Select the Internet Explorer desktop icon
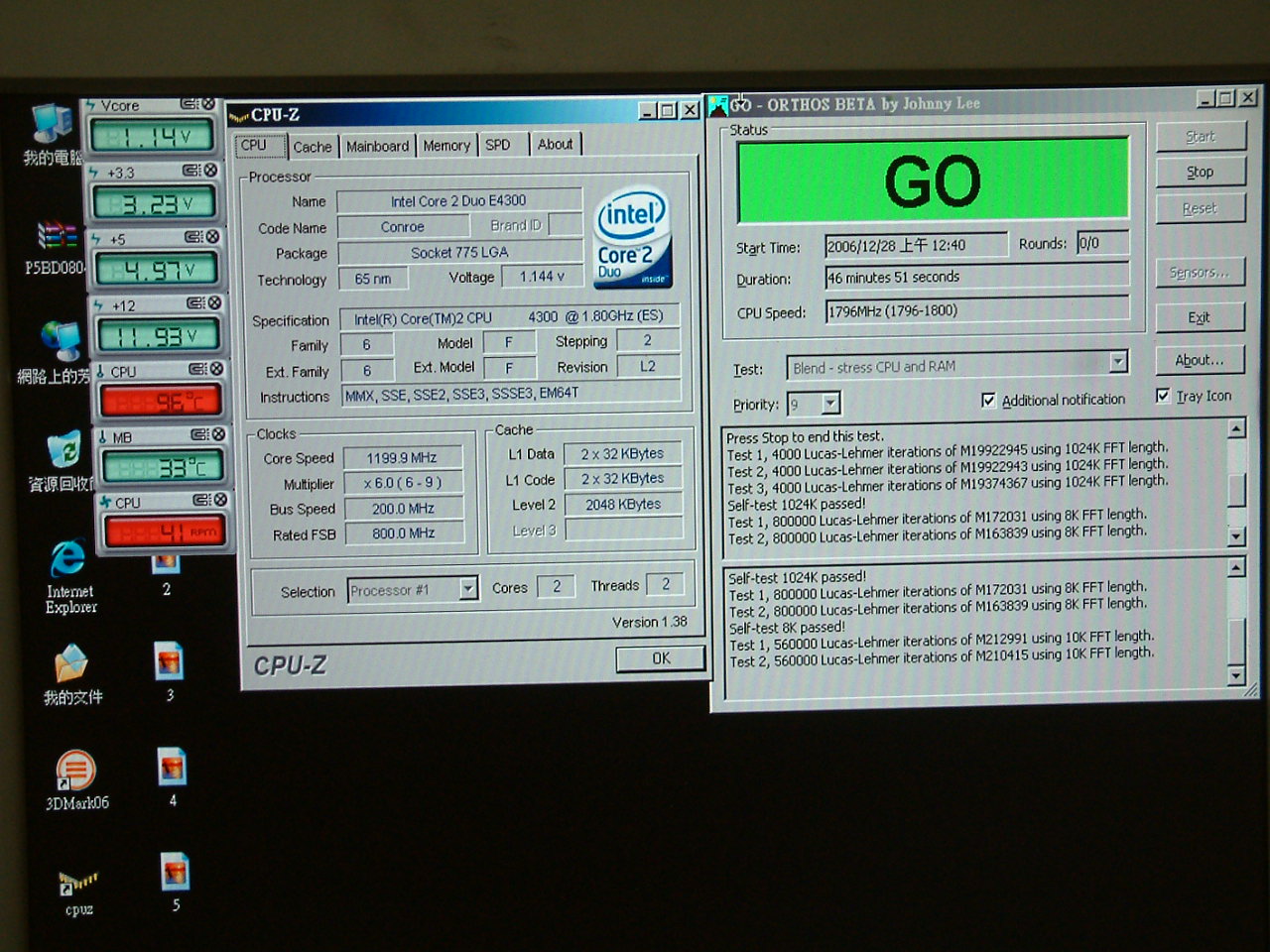The height and width of the screenshot is (952, 1270). [x=69, y=577]
